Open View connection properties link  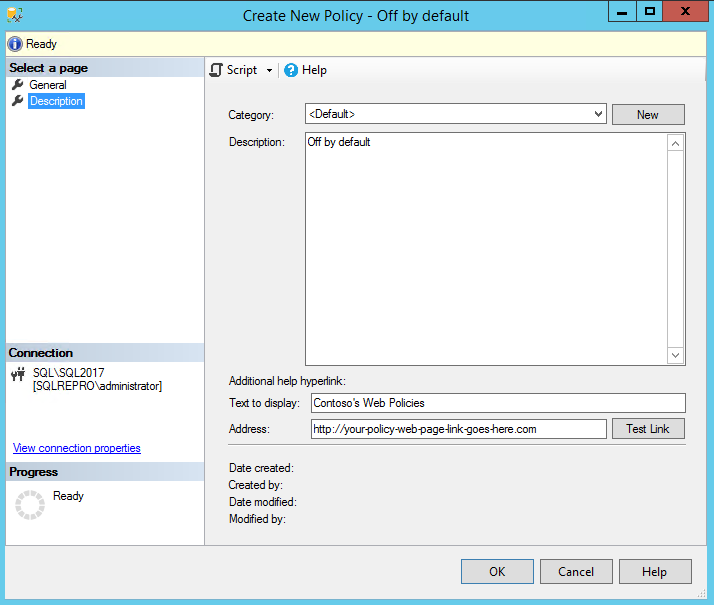[x=76, y=448]
